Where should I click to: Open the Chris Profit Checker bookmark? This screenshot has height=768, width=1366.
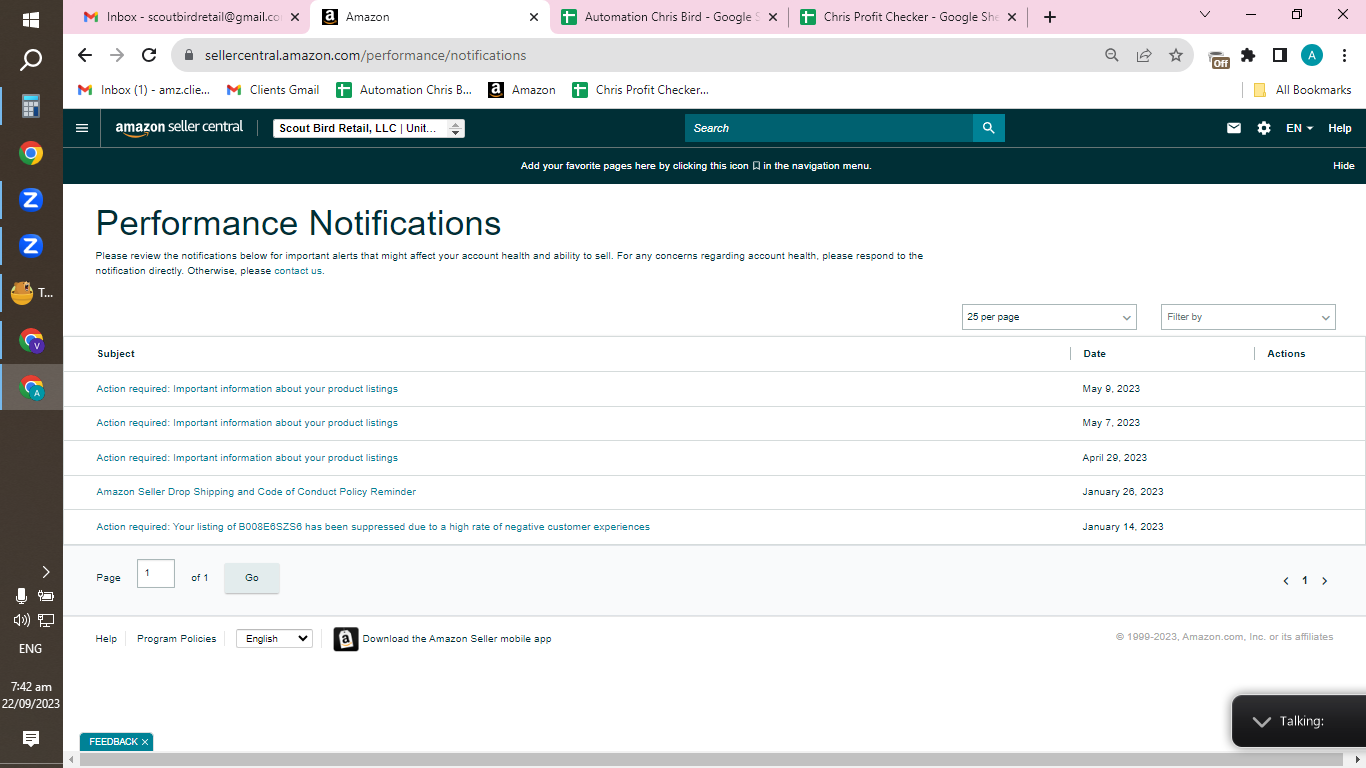640,90
